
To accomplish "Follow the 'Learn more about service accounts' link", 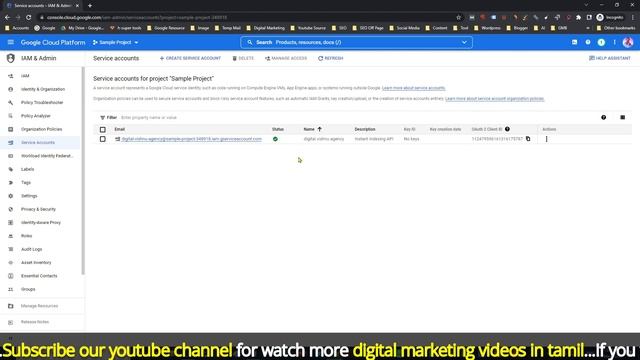I will point(413,88).
